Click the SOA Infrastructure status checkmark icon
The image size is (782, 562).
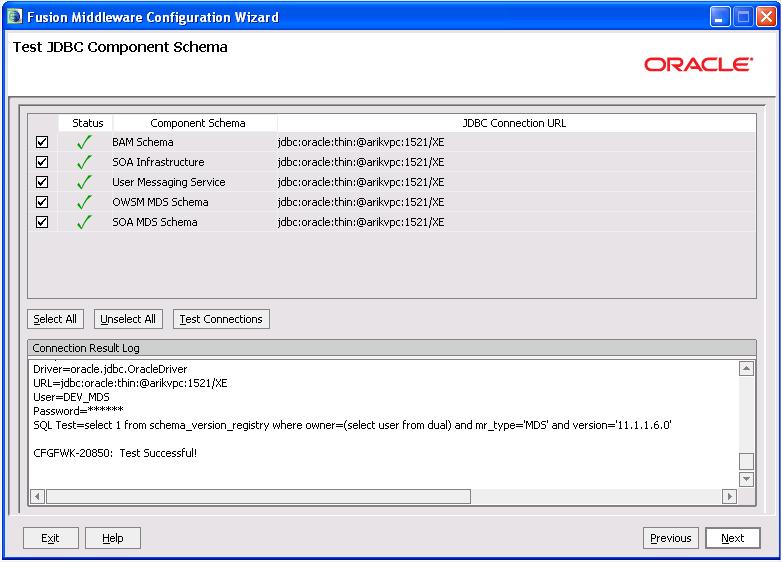click(84, 162)
